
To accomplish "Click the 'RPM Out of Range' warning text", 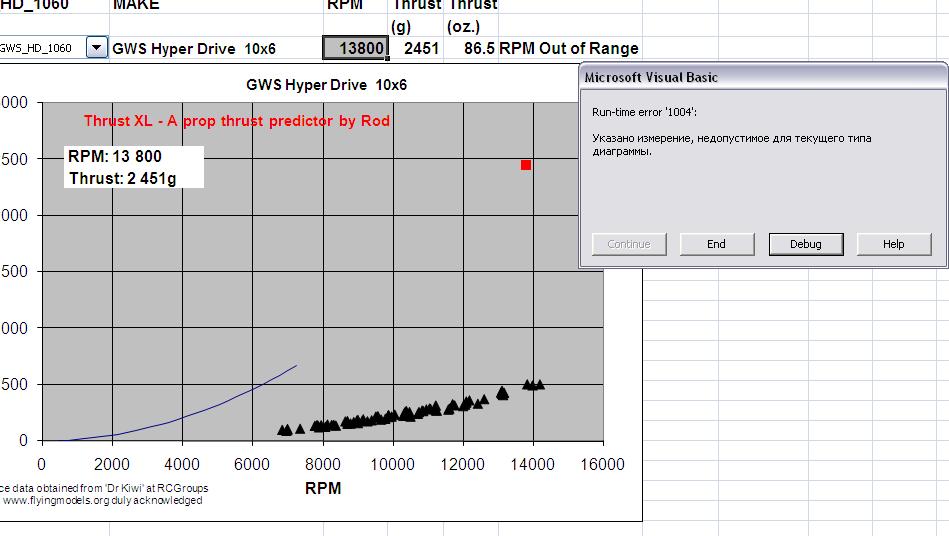I will [569, 48].
